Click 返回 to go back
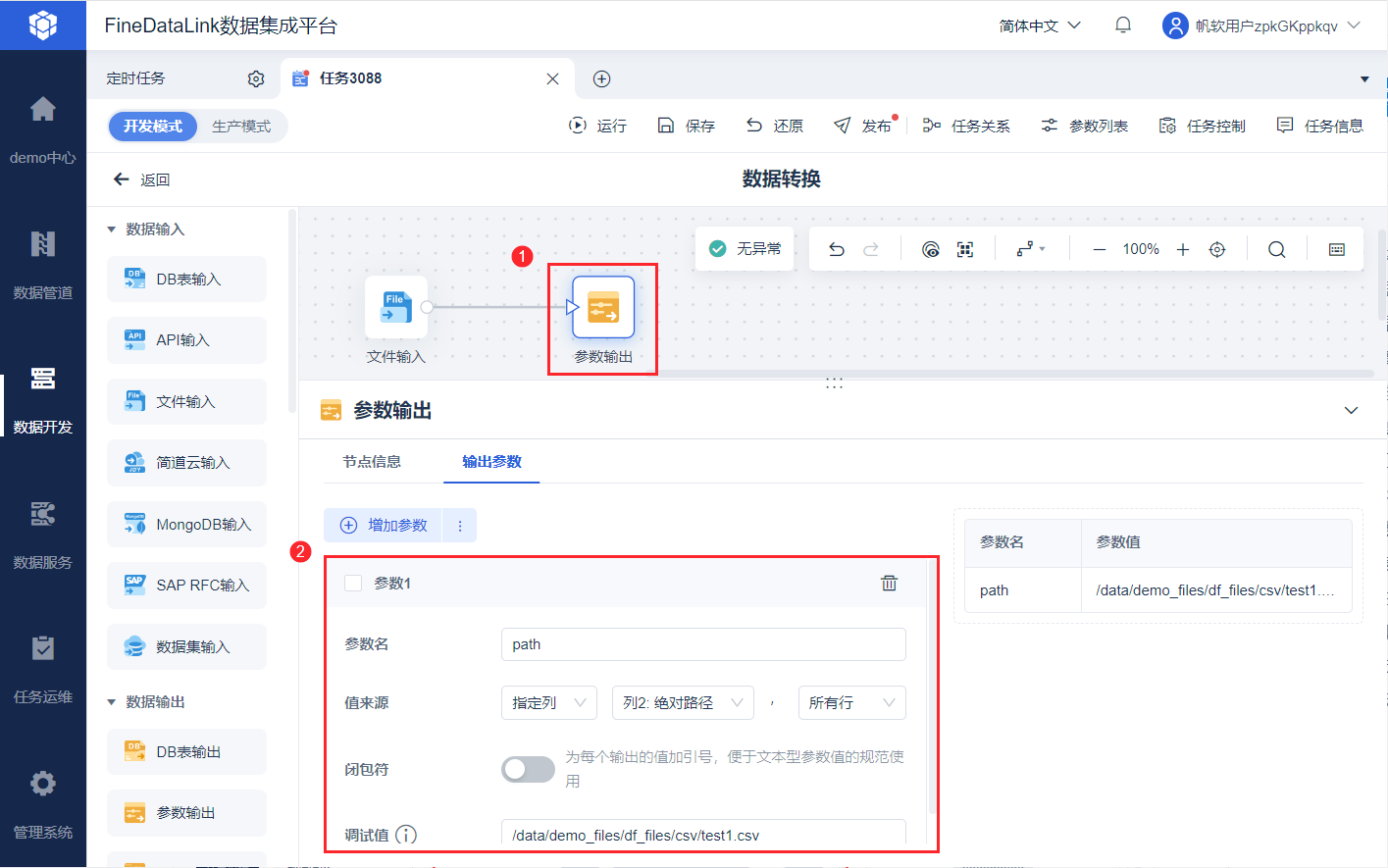 [142, 179]
